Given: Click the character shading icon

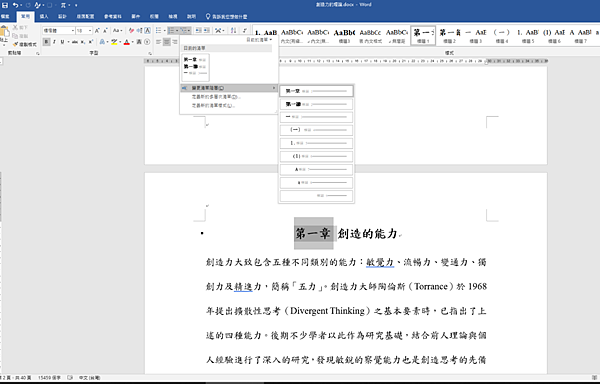Looking at the screenshot, I should pyautogui.click(x=139, y=42).
